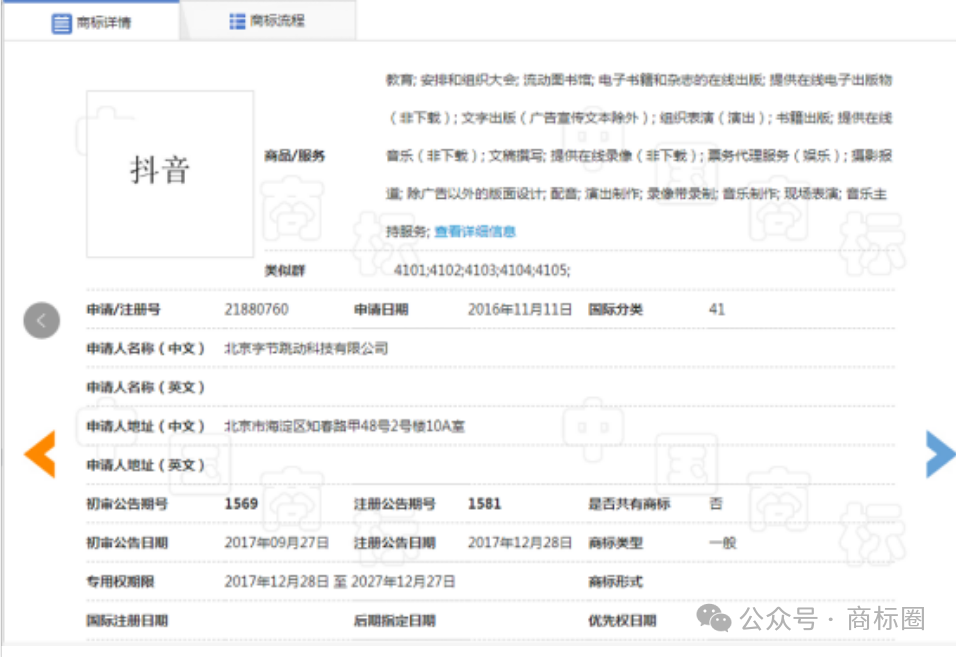This screenshot has height=657, width=956.
Task: Select the exclusive rights period dates
Action: (x=340, y=581)
